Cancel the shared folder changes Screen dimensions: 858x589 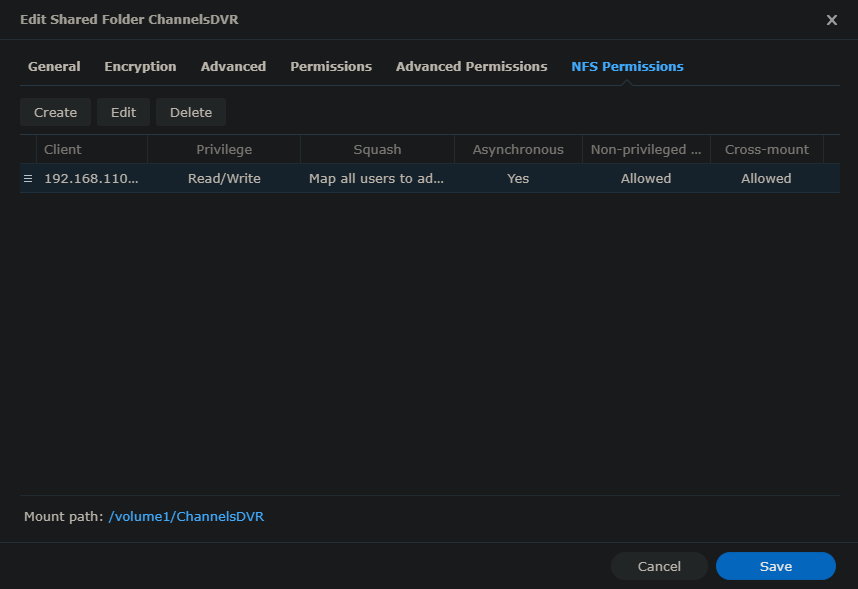[659, 566]
